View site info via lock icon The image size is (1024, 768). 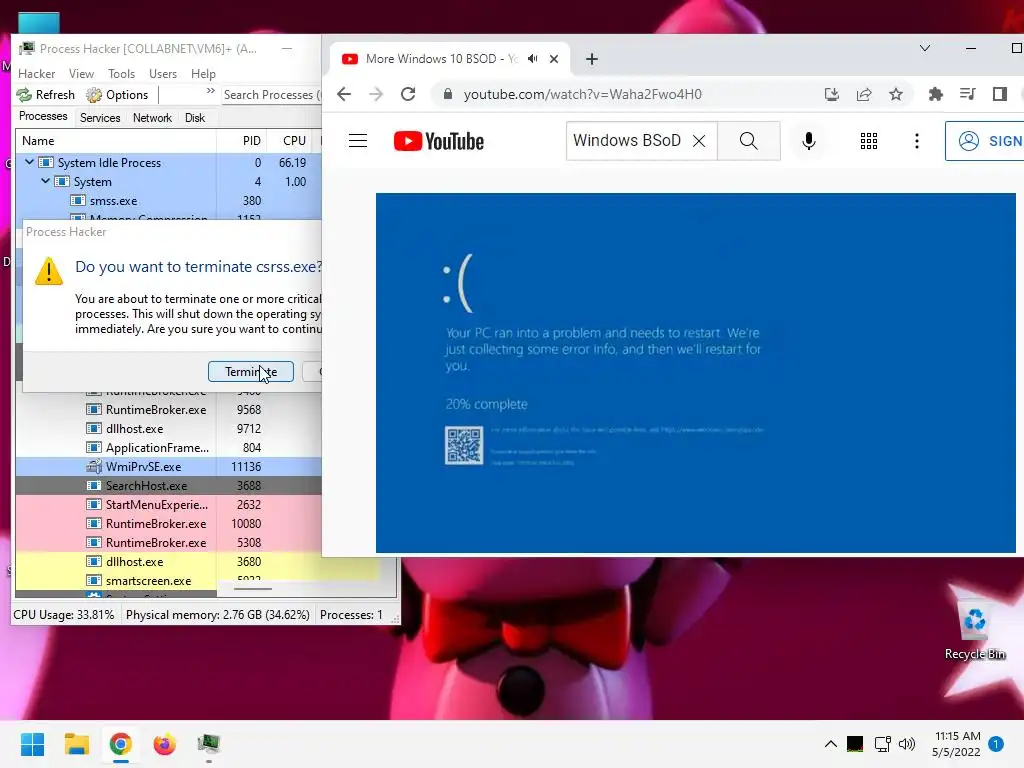click(447, 94)
